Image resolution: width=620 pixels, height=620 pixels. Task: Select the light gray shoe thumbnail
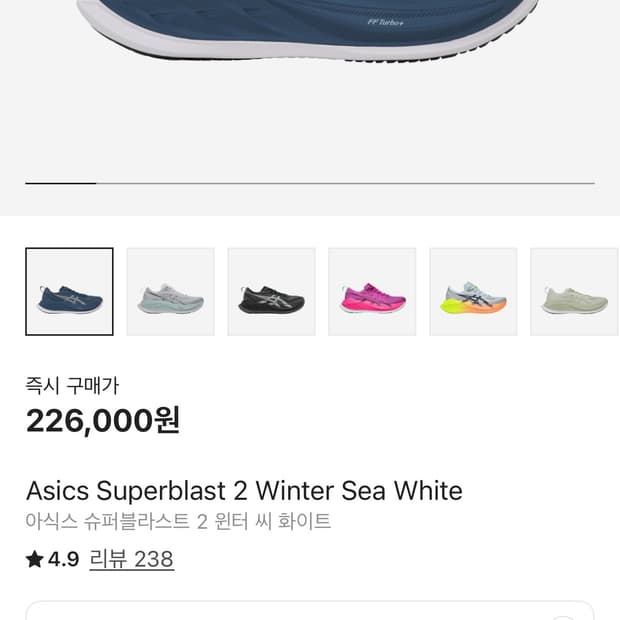170,292
